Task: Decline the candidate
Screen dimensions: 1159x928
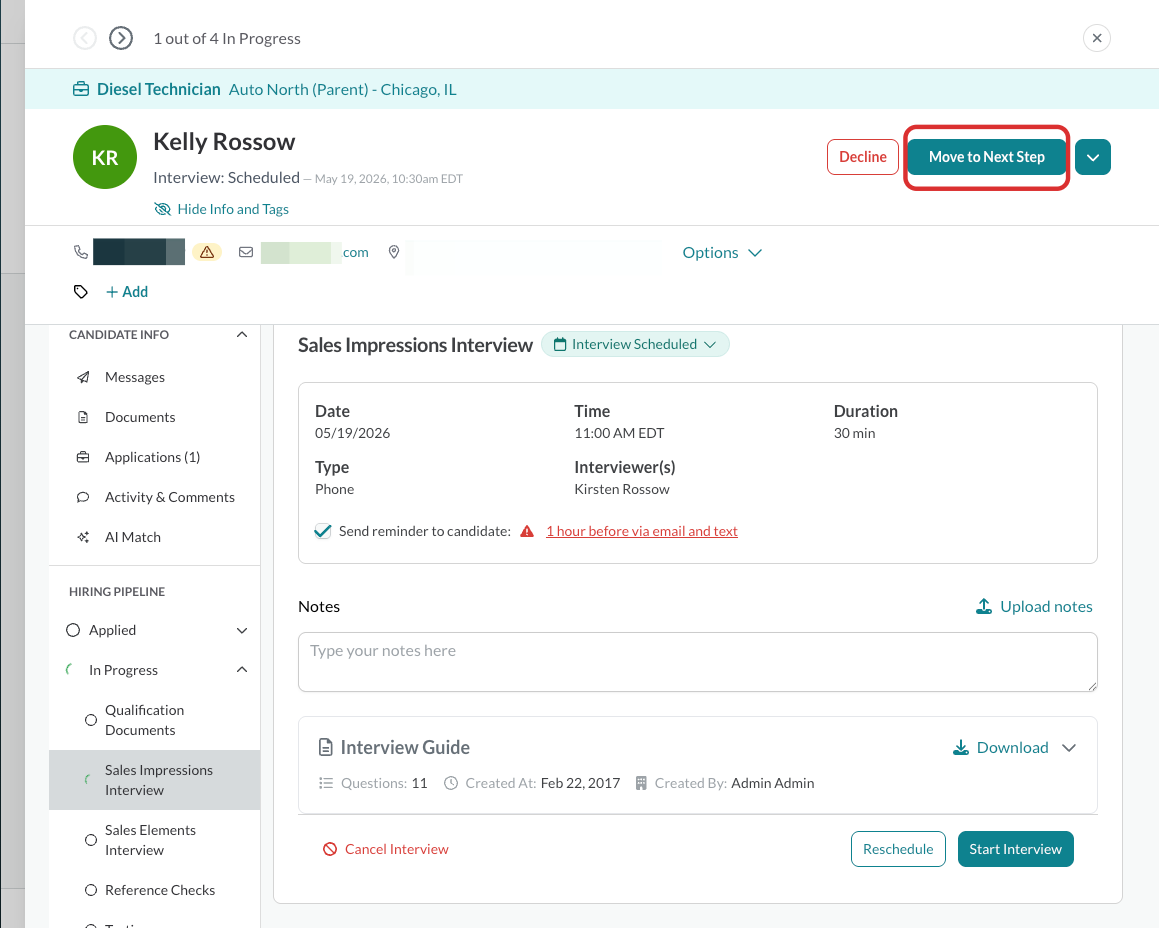Action: tap(863, 157)
